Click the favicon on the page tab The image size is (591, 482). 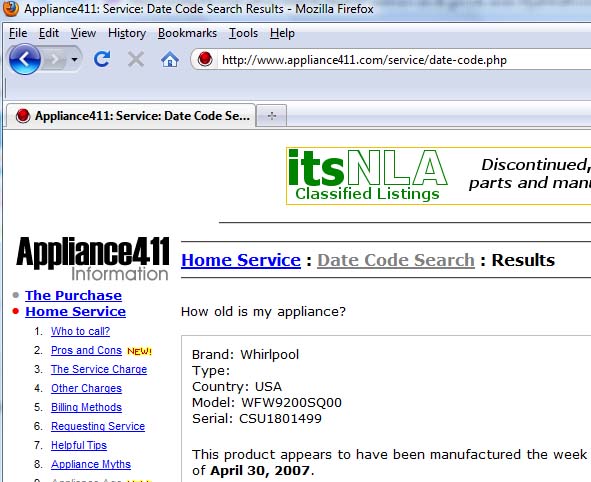pos(23,116)
